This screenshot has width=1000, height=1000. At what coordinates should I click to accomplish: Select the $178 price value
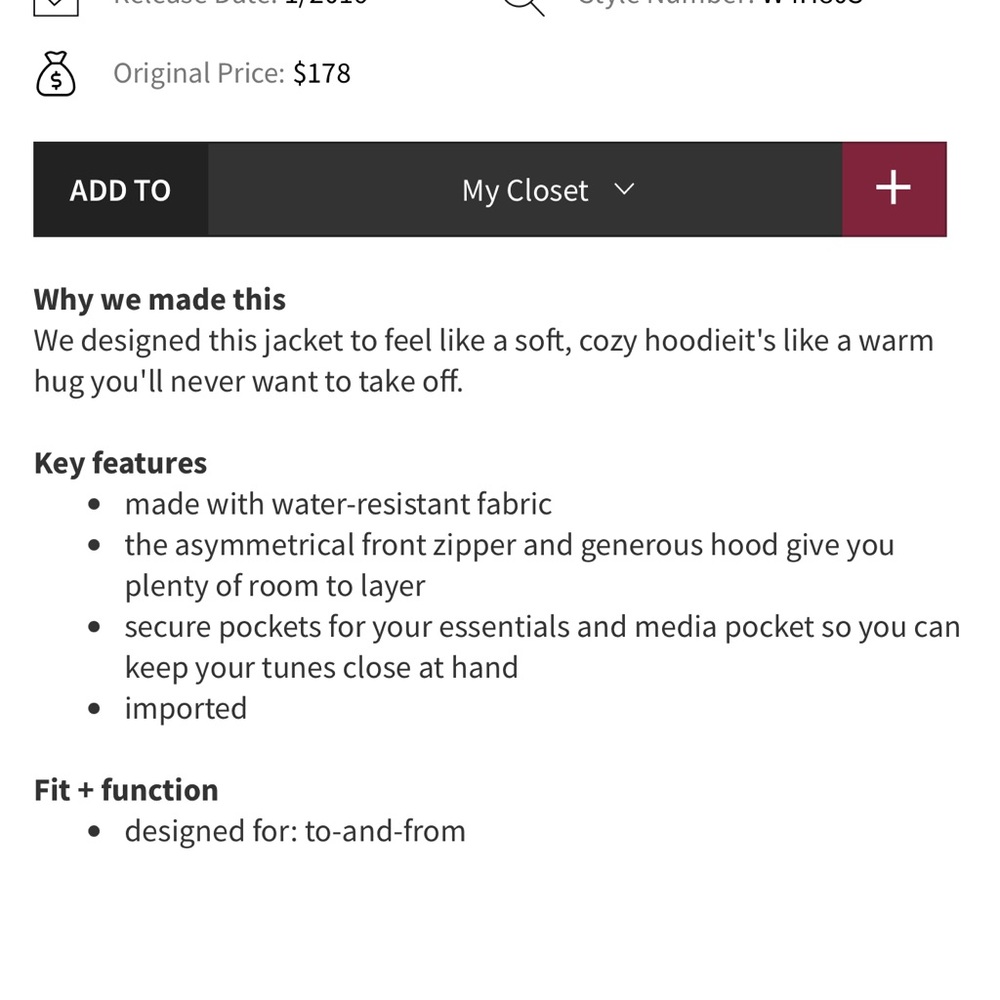[321, 73]
